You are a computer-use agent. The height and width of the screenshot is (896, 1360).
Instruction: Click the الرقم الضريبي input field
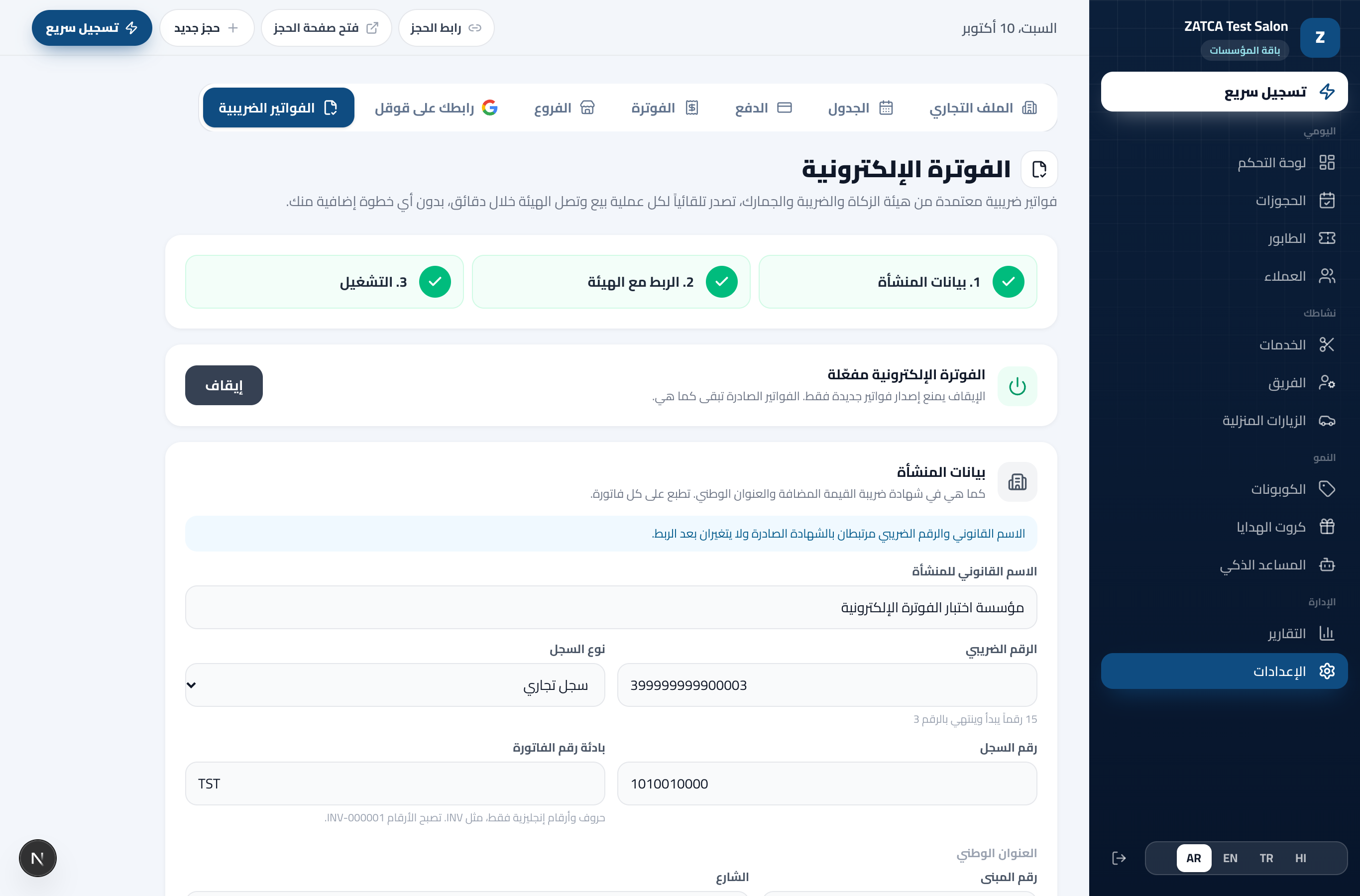click(827, 684)
